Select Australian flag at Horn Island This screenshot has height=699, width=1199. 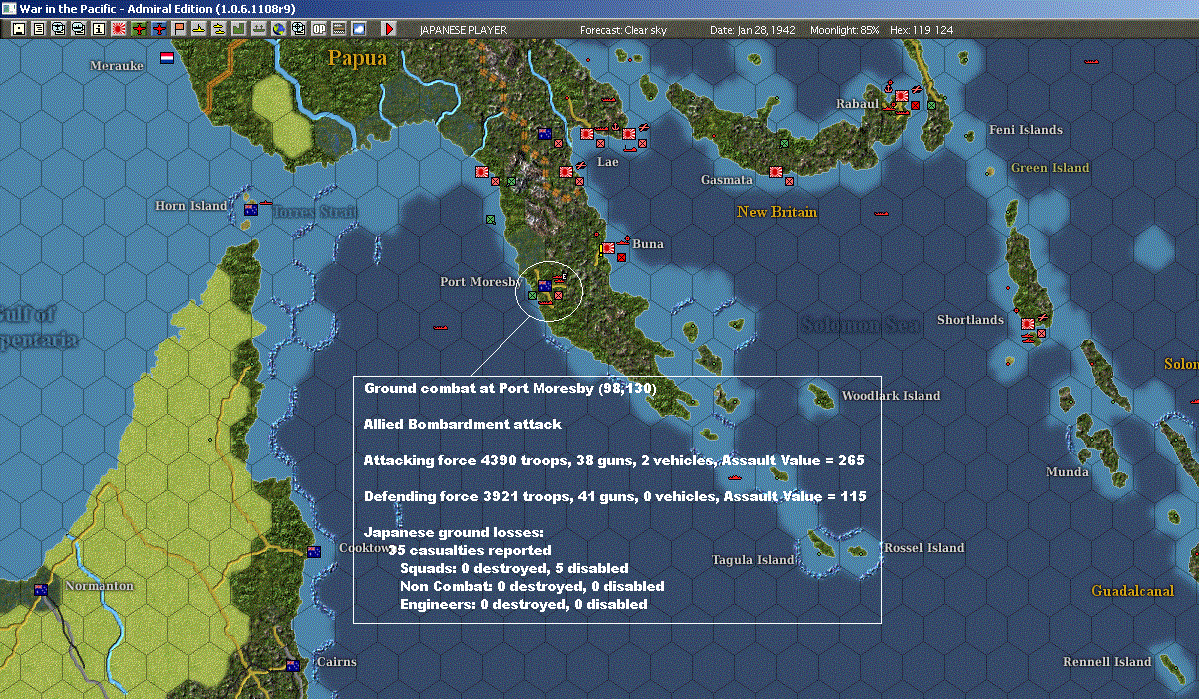[250, 209]
